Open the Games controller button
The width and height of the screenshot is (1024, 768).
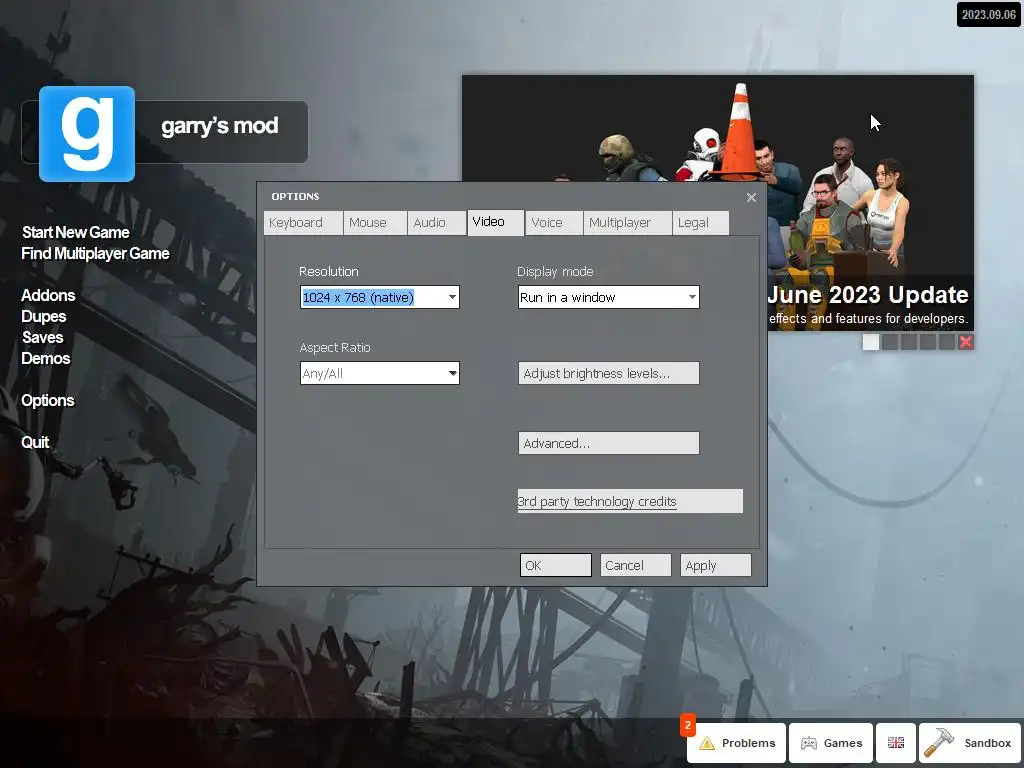point(831,743)
